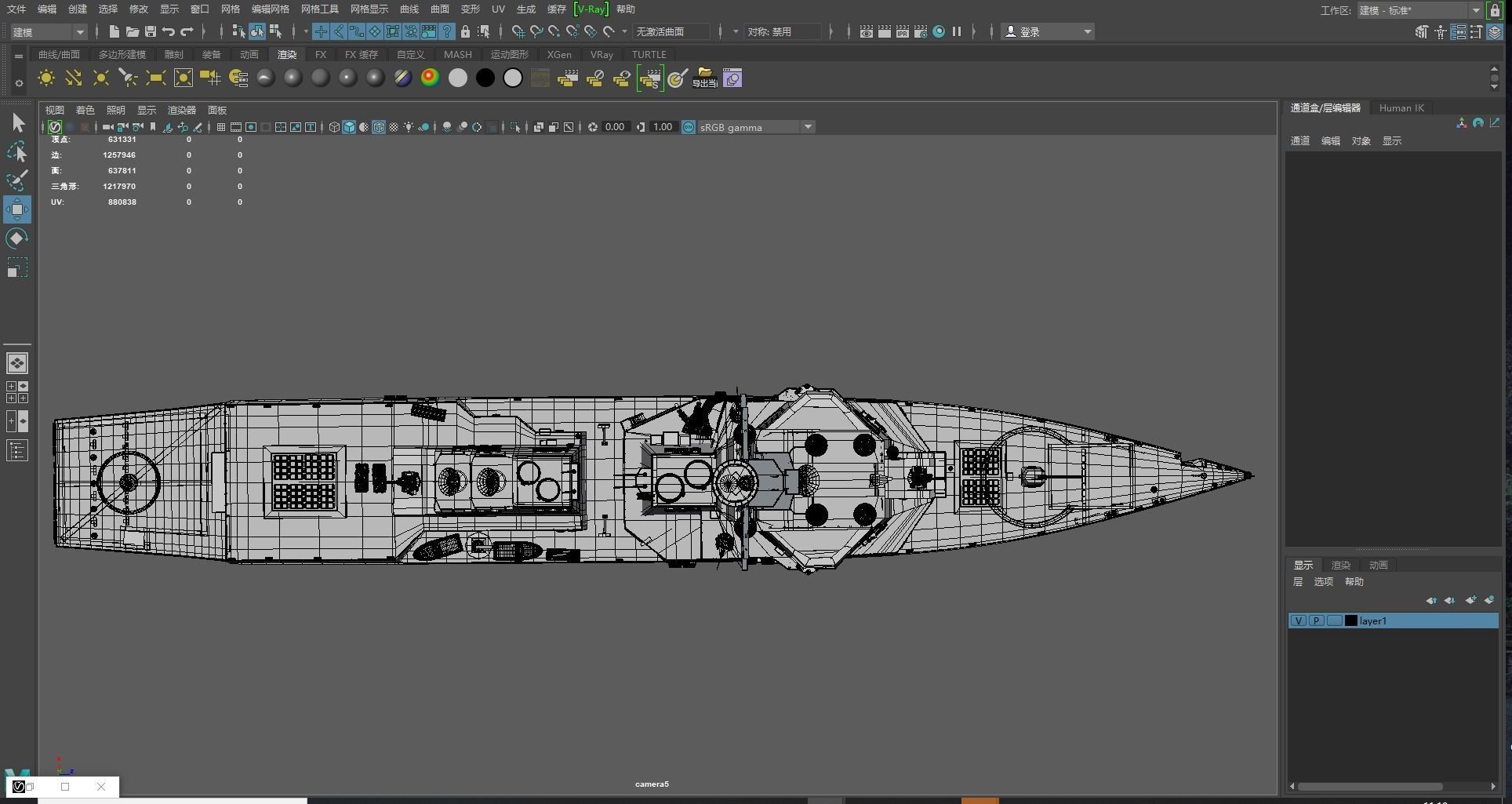This screenshot has width=1512, height=804.
Task: Switch to the 动画 layer tab
Action: [x=1379, y=566]
